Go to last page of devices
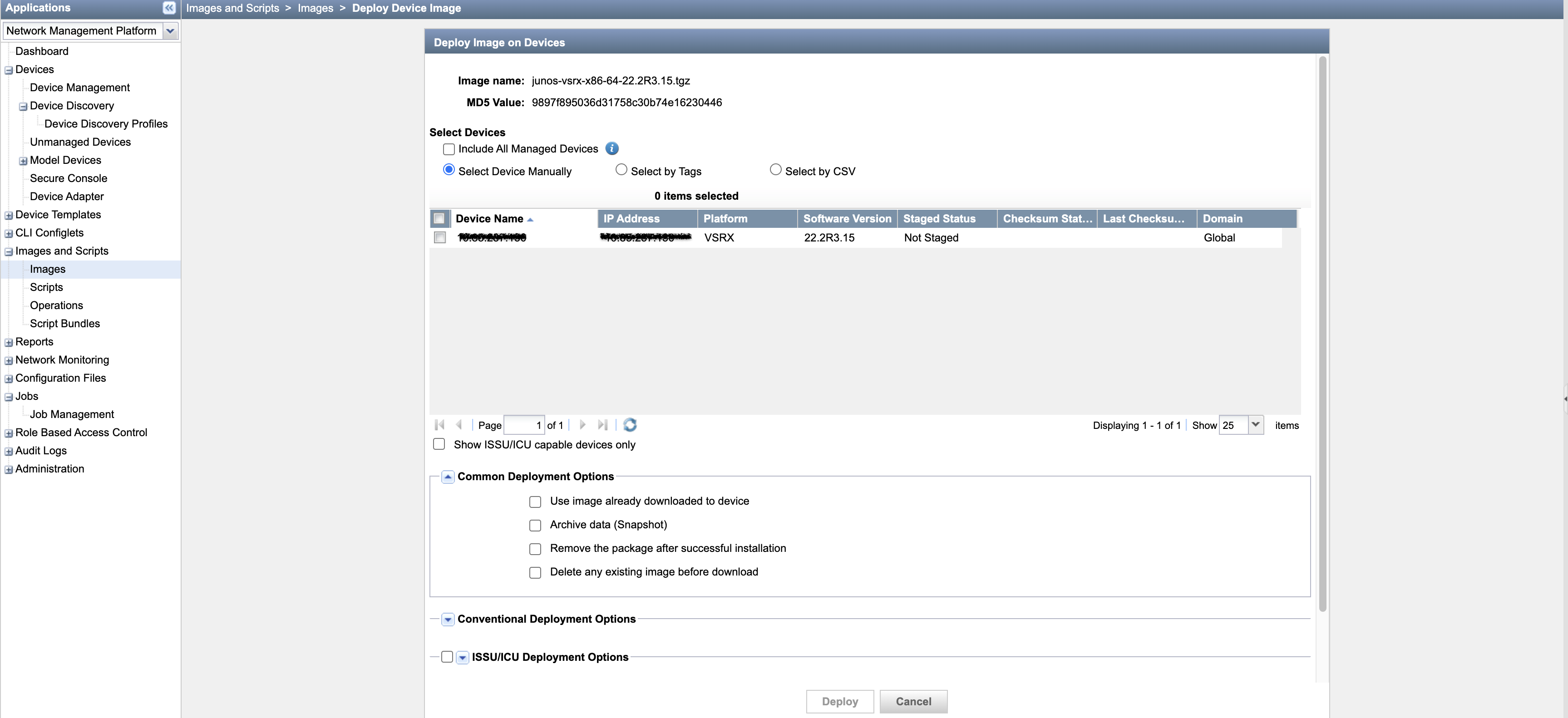The image size is (1568, 718). point(602,425)
